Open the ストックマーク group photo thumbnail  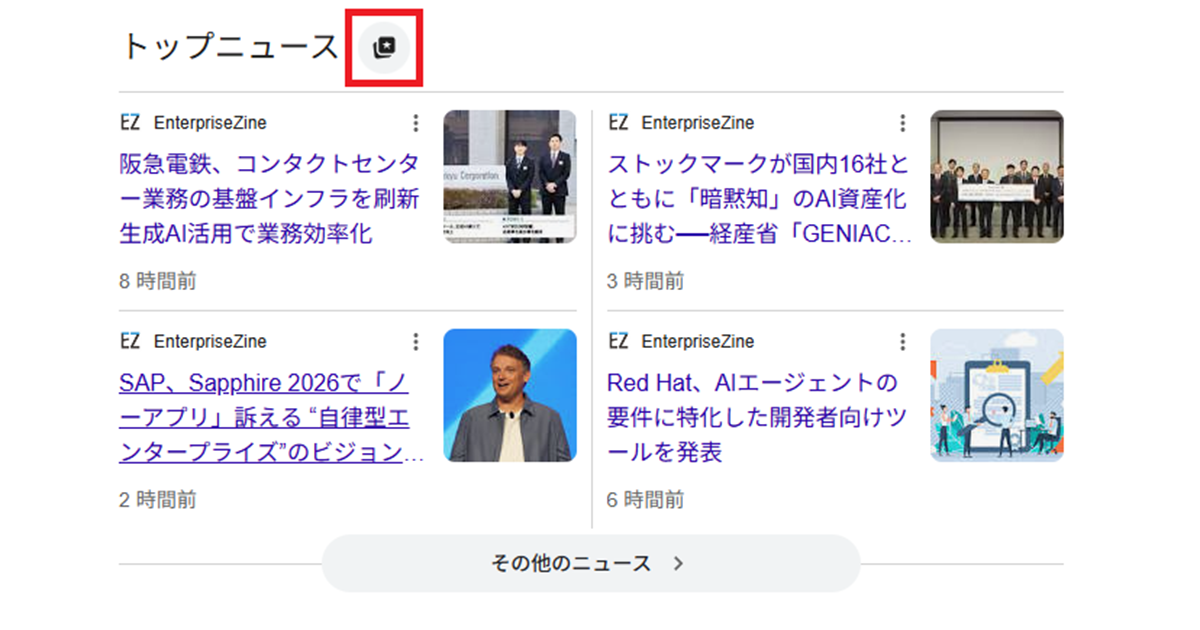point(997,176)
